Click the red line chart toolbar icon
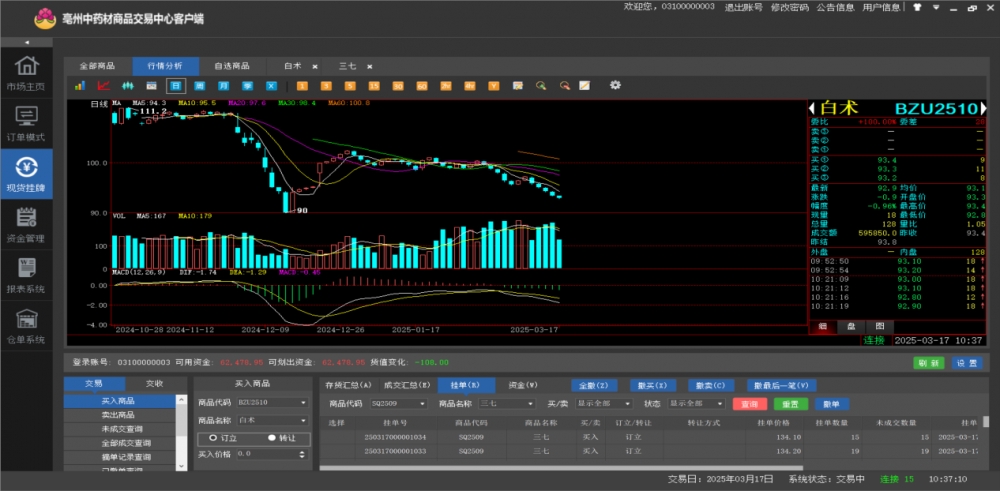Image resolution: width=1000 pixels, height=491 pixels. pyautogui.click(x=104, y=86)
